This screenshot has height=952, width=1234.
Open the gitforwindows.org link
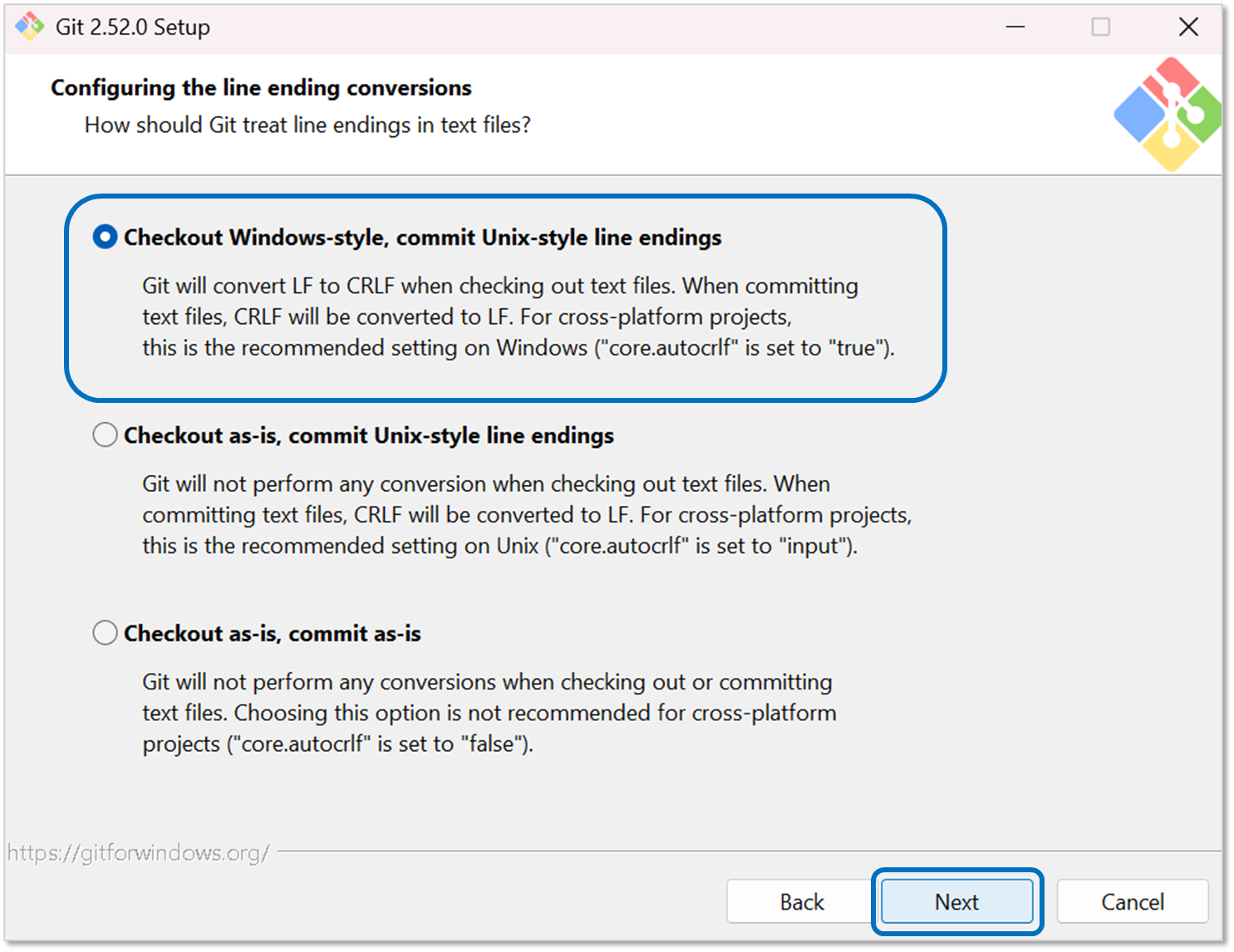point(139,853)
